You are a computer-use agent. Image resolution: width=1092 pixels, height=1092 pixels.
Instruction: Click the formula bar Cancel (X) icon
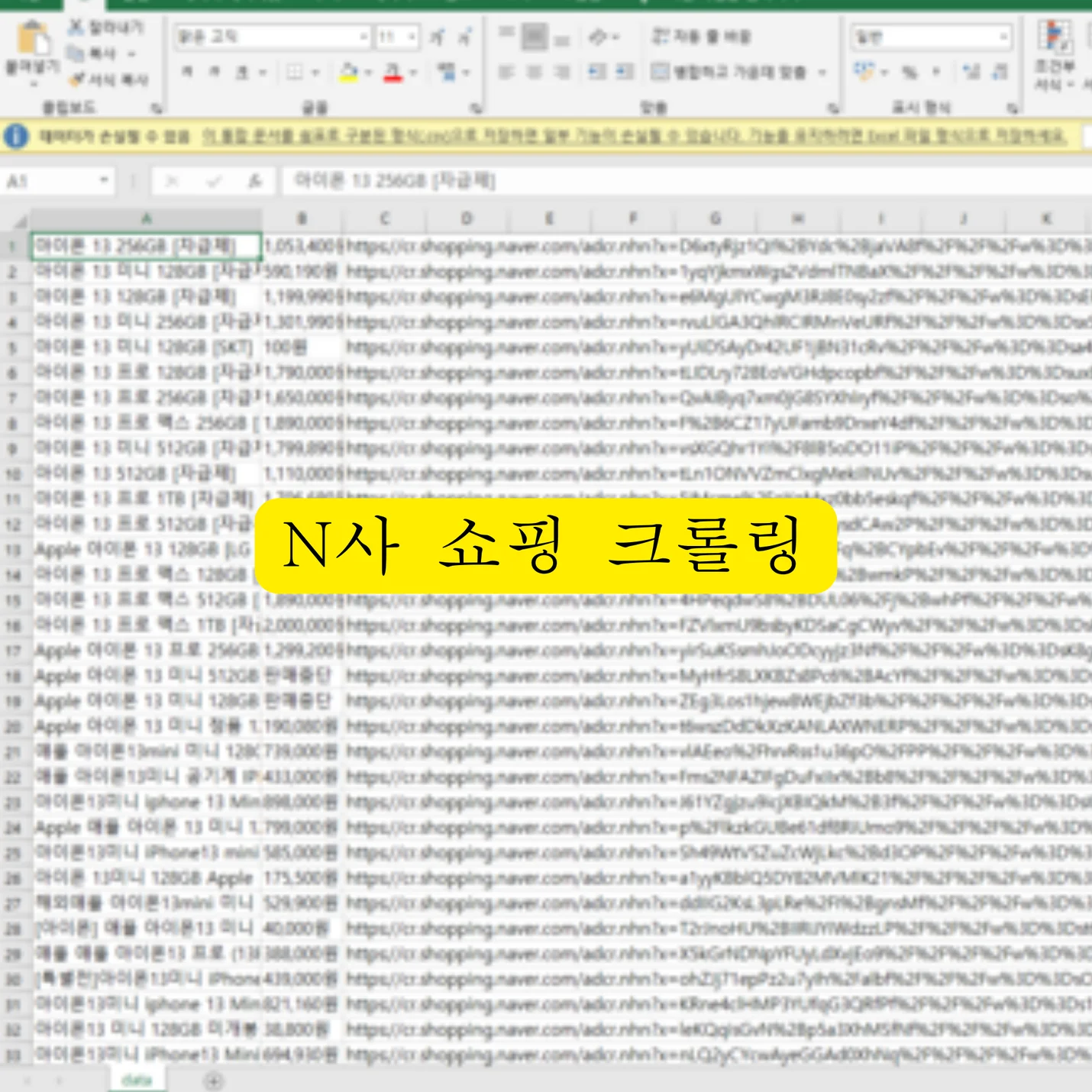tap(172, 181)
